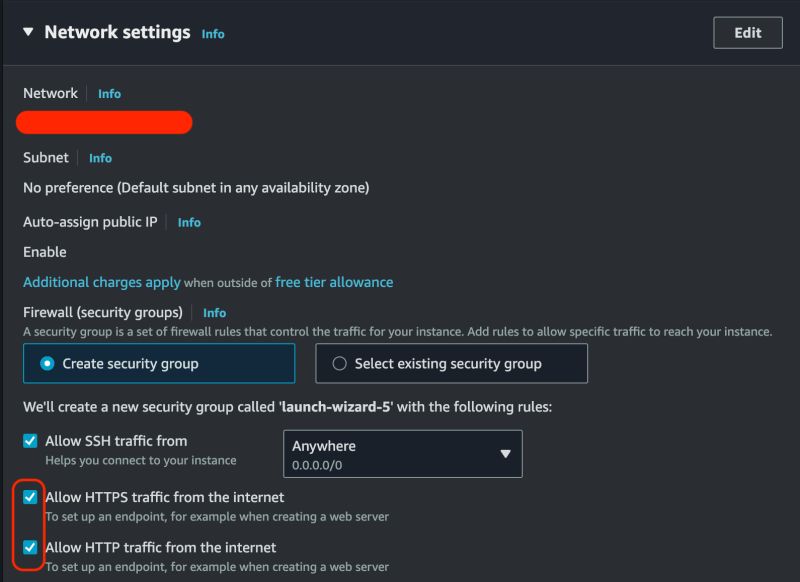
Task: Click the Network settings heading text
Action: [x=117, y=32]
